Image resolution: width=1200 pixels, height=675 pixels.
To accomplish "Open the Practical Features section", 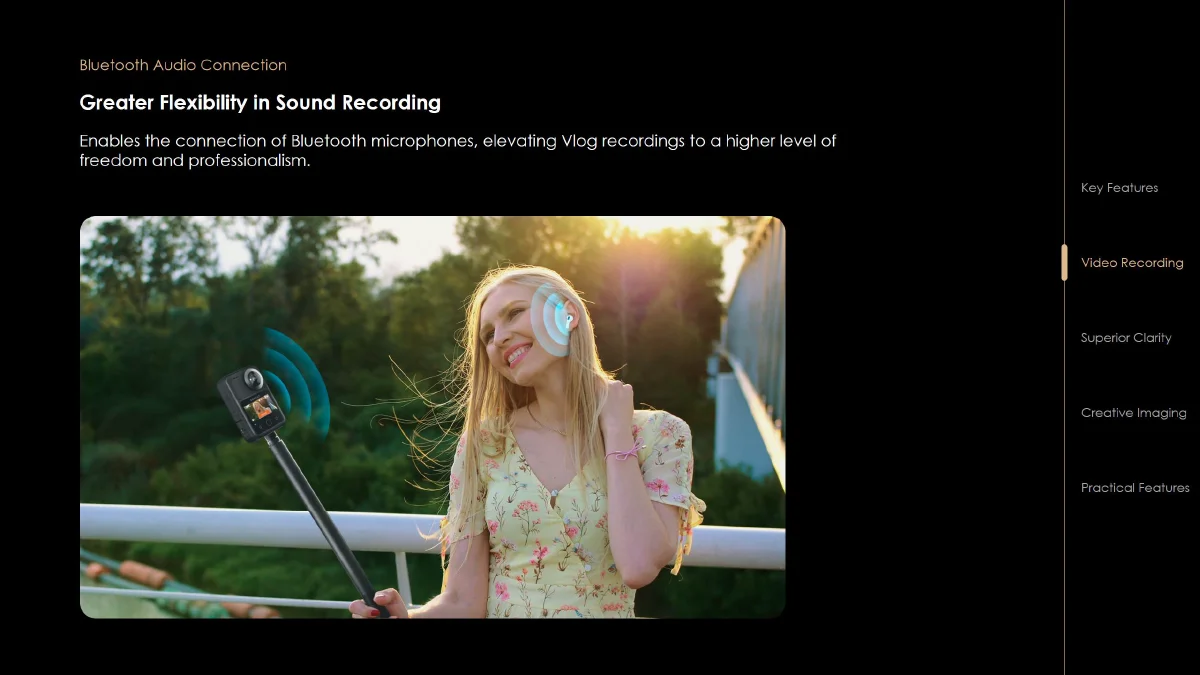I will pyautogui.click(x=1135, y=488).
